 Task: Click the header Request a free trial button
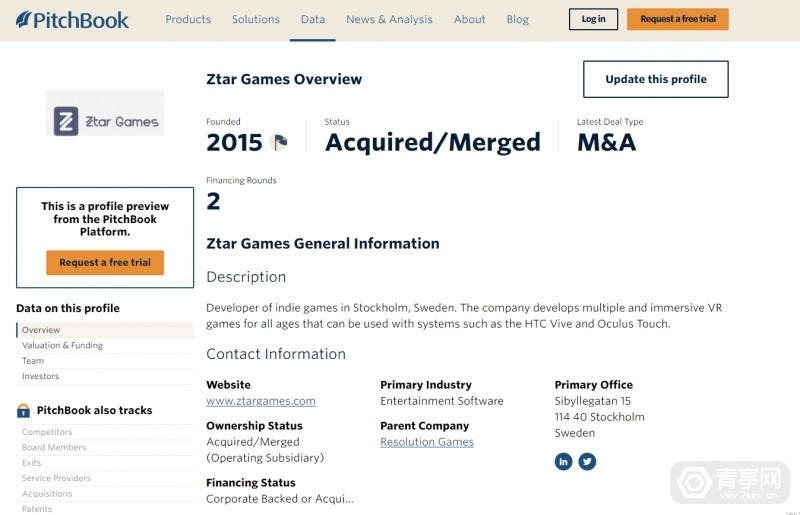point(677,19)
